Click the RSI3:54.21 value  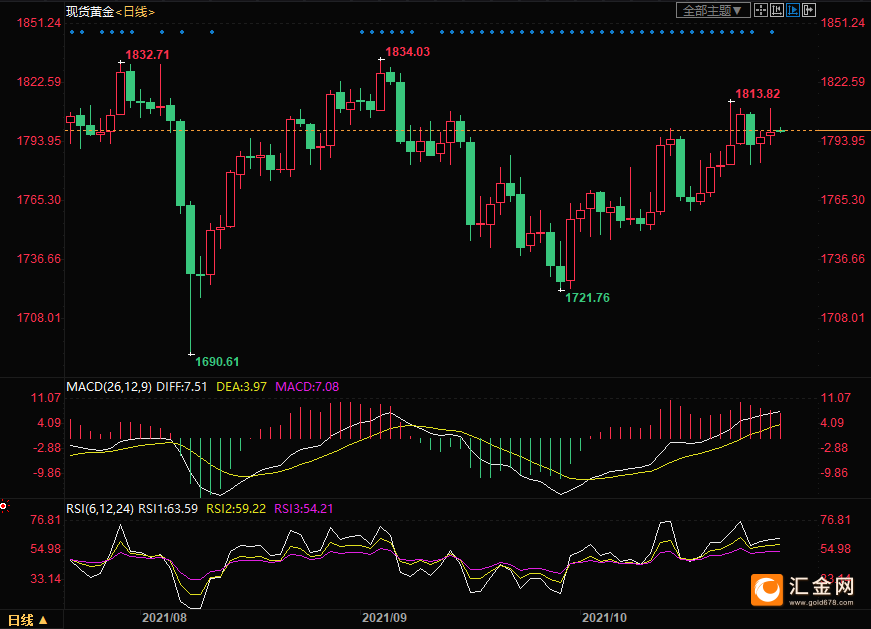coord(304,508)
